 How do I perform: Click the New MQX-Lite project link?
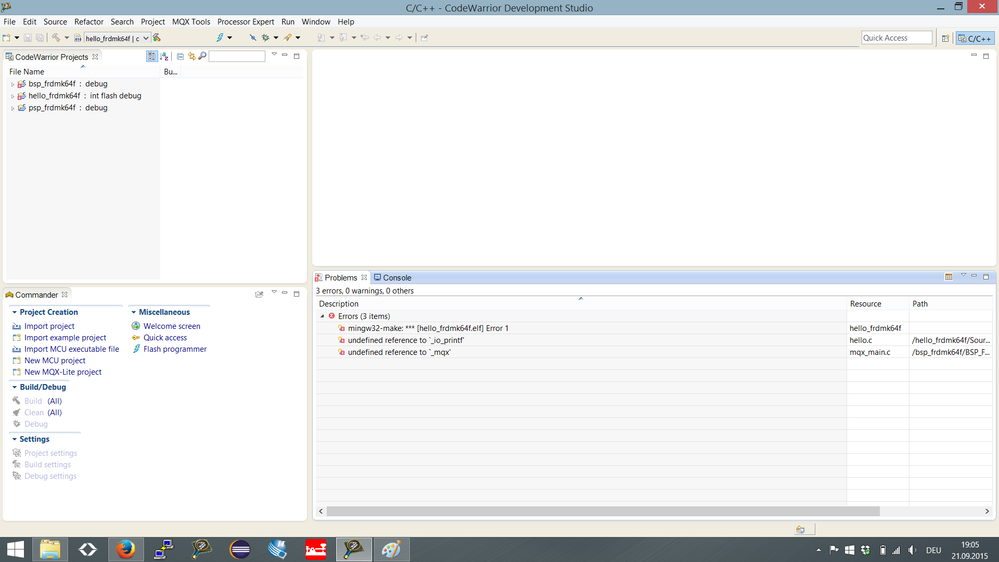tap(62, 372)
